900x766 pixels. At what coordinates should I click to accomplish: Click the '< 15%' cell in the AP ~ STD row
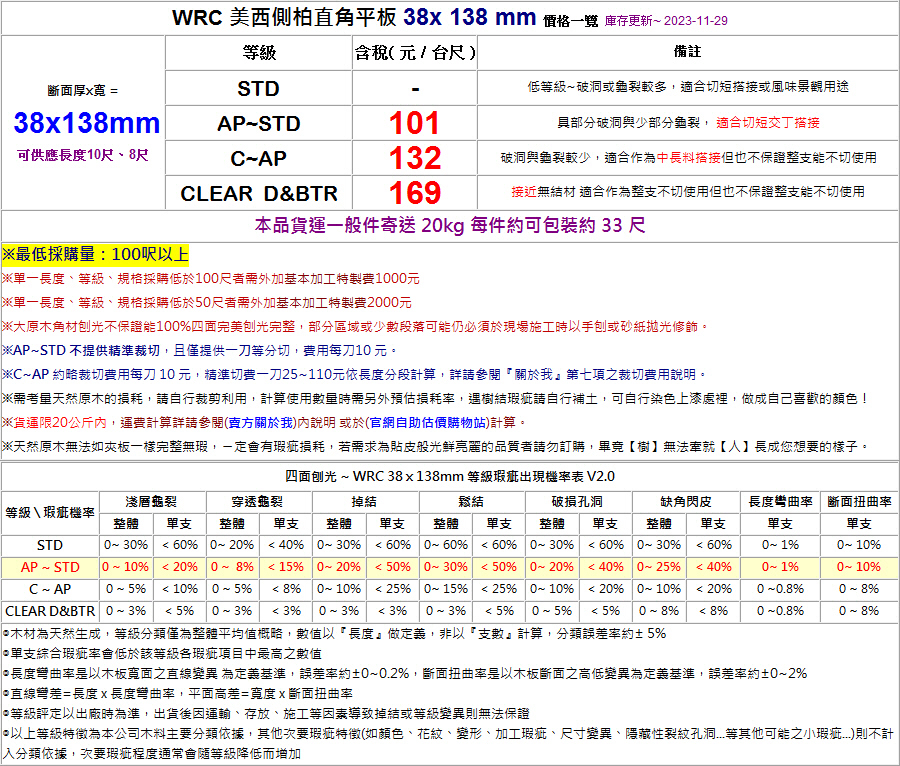point(286,567)
